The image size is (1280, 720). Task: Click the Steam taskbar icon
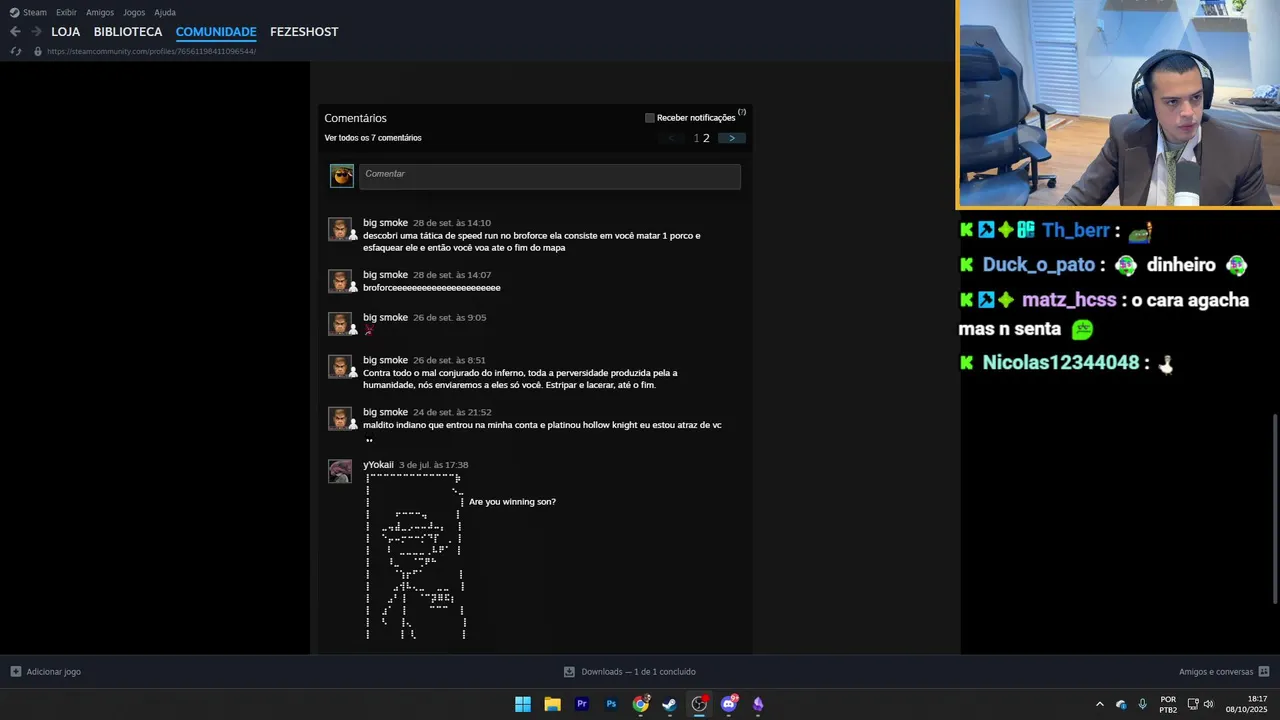(x=670, y=704)
